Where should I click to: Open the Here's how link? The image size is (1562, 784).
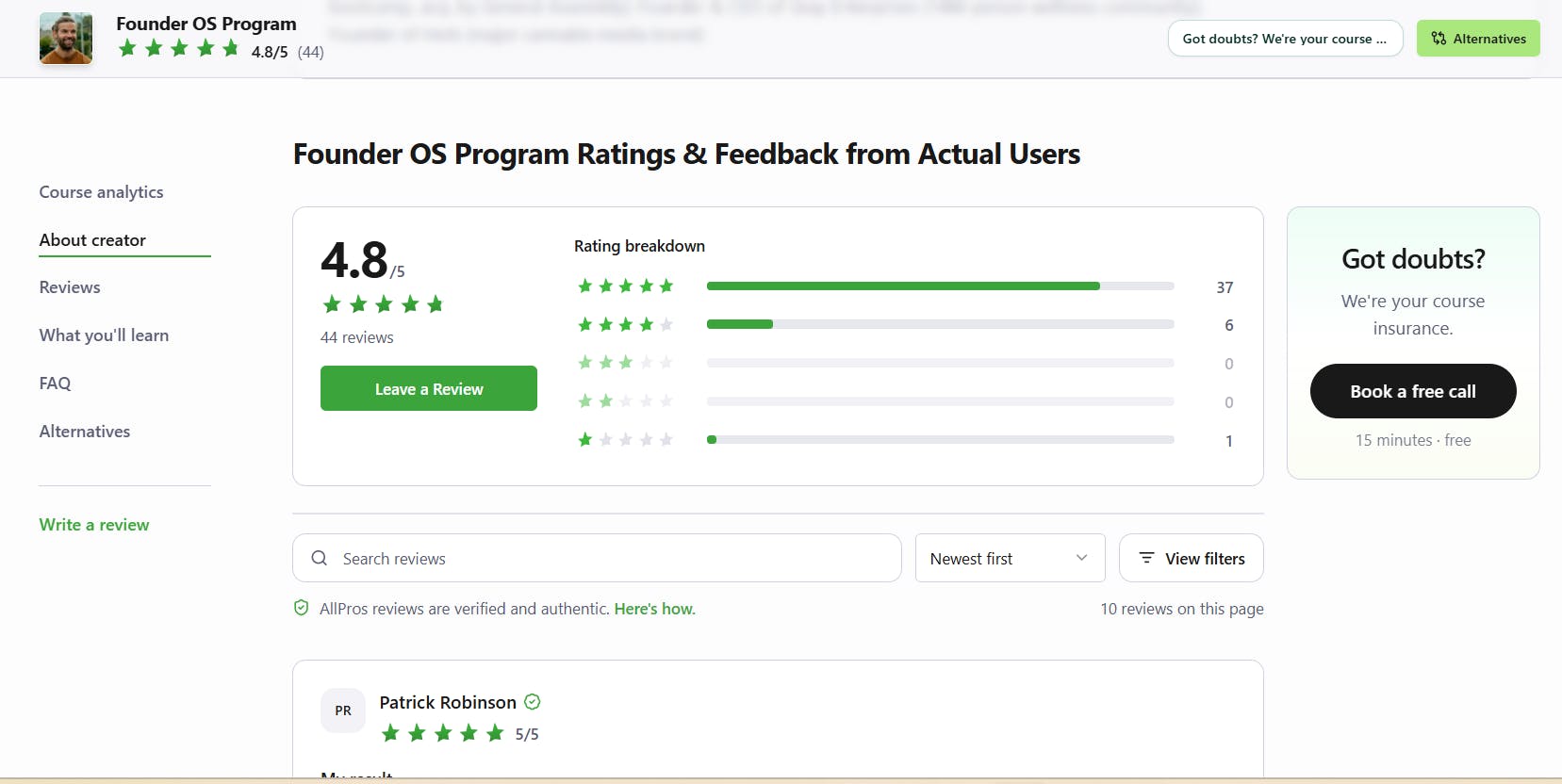[655, 609]
